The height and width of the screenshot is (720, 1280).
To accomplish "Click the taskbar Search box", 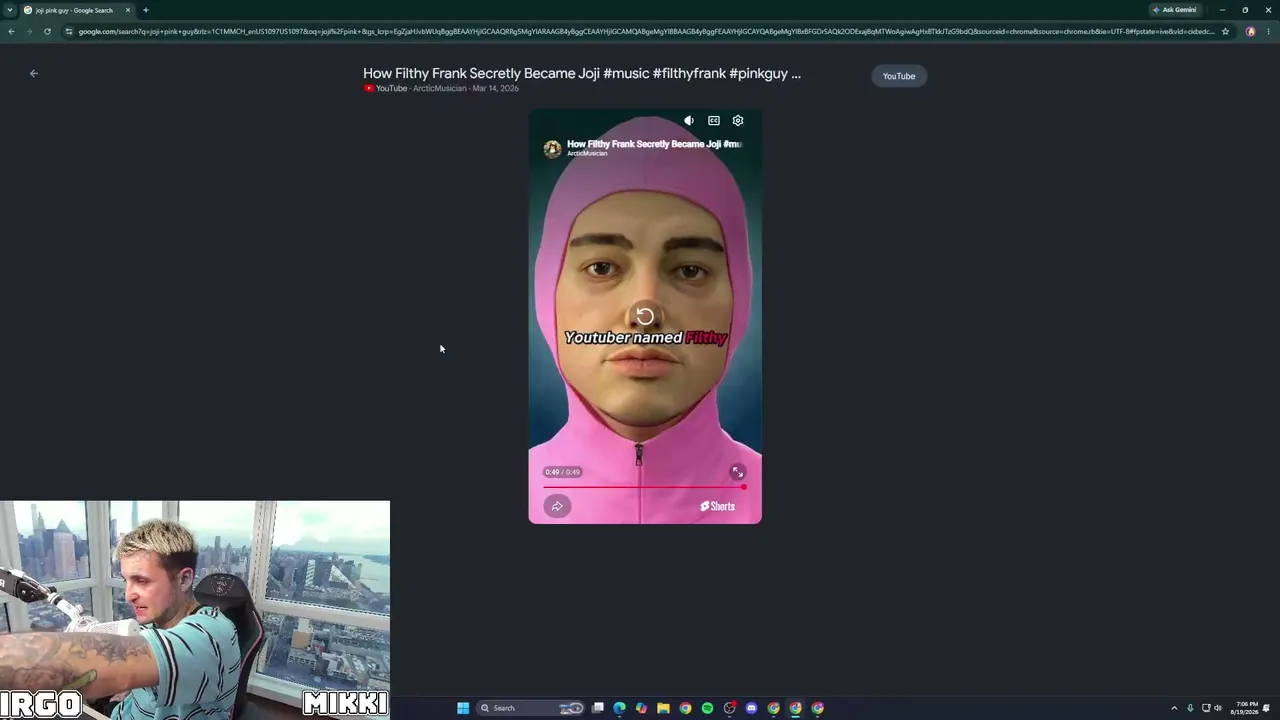I will 529,708.
